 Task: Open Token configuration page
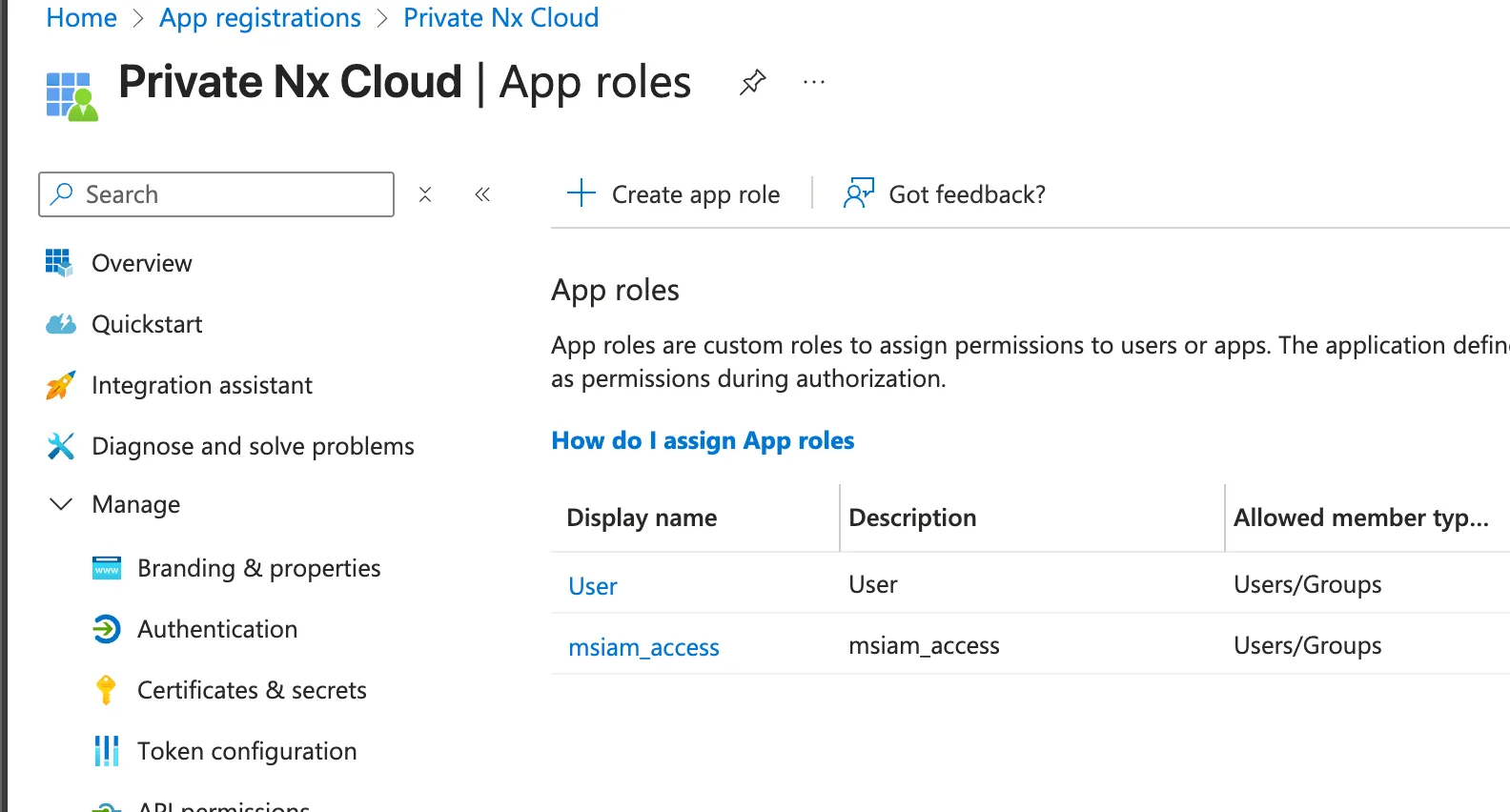click(x=247, y=751)
